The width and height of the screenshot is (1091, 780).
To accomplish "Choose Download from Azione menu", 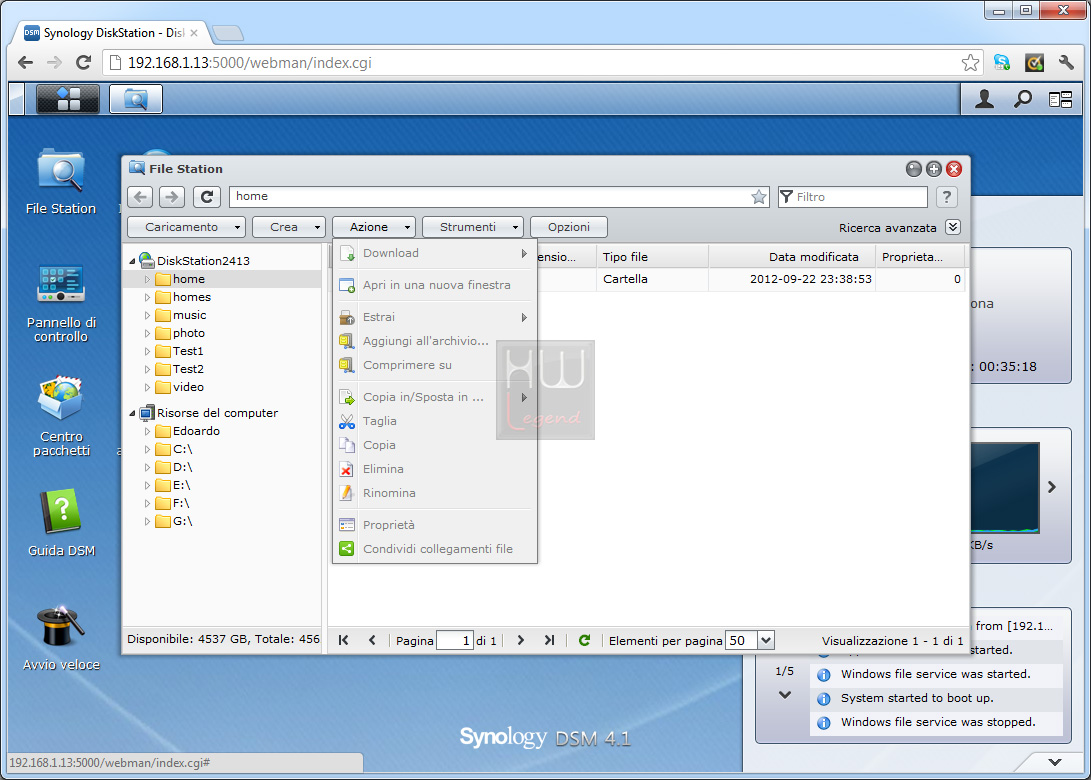I will point(435,253).
